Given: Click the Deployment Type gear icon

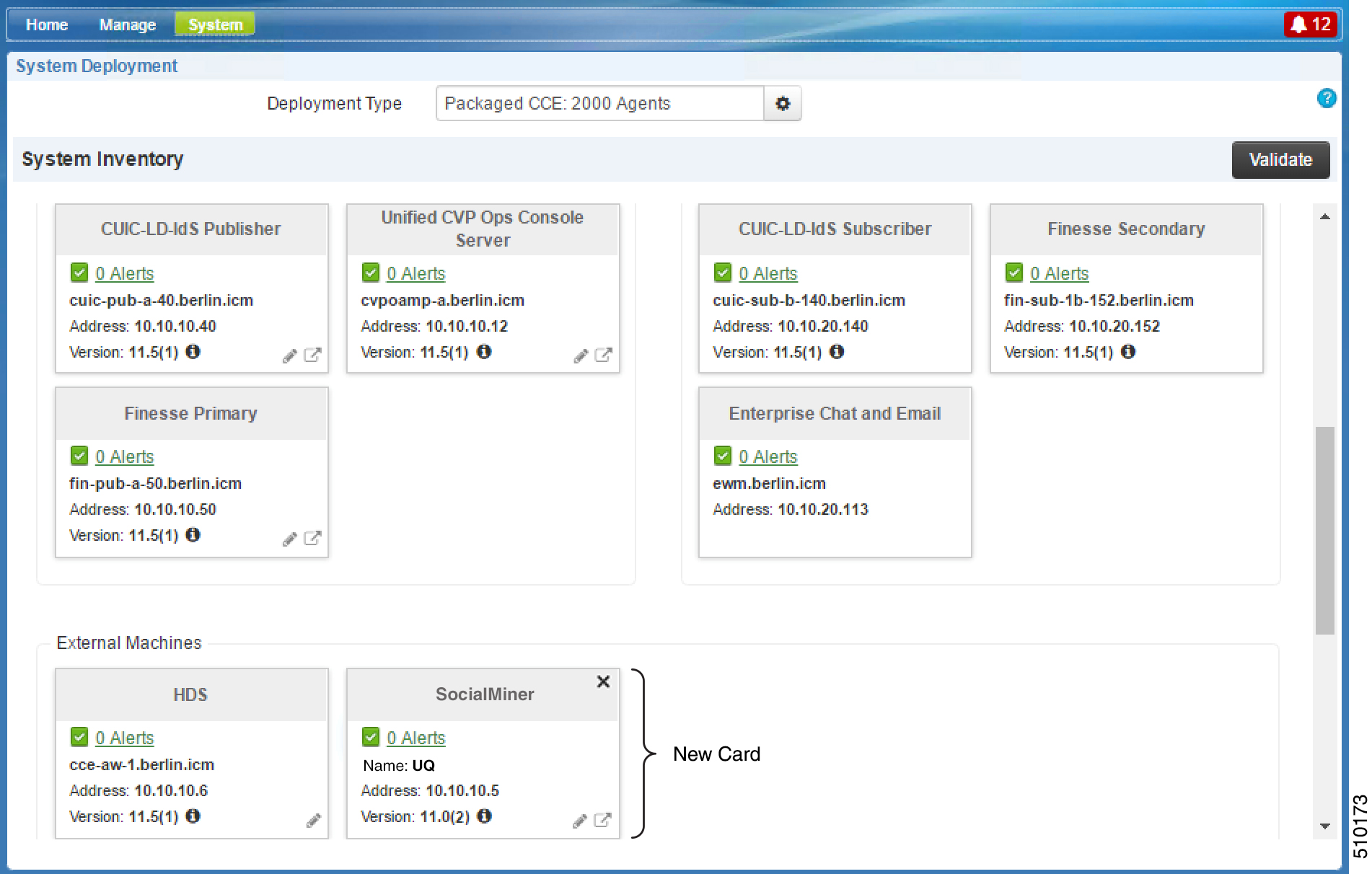Looking at the screenshot, I should point(783,103).
